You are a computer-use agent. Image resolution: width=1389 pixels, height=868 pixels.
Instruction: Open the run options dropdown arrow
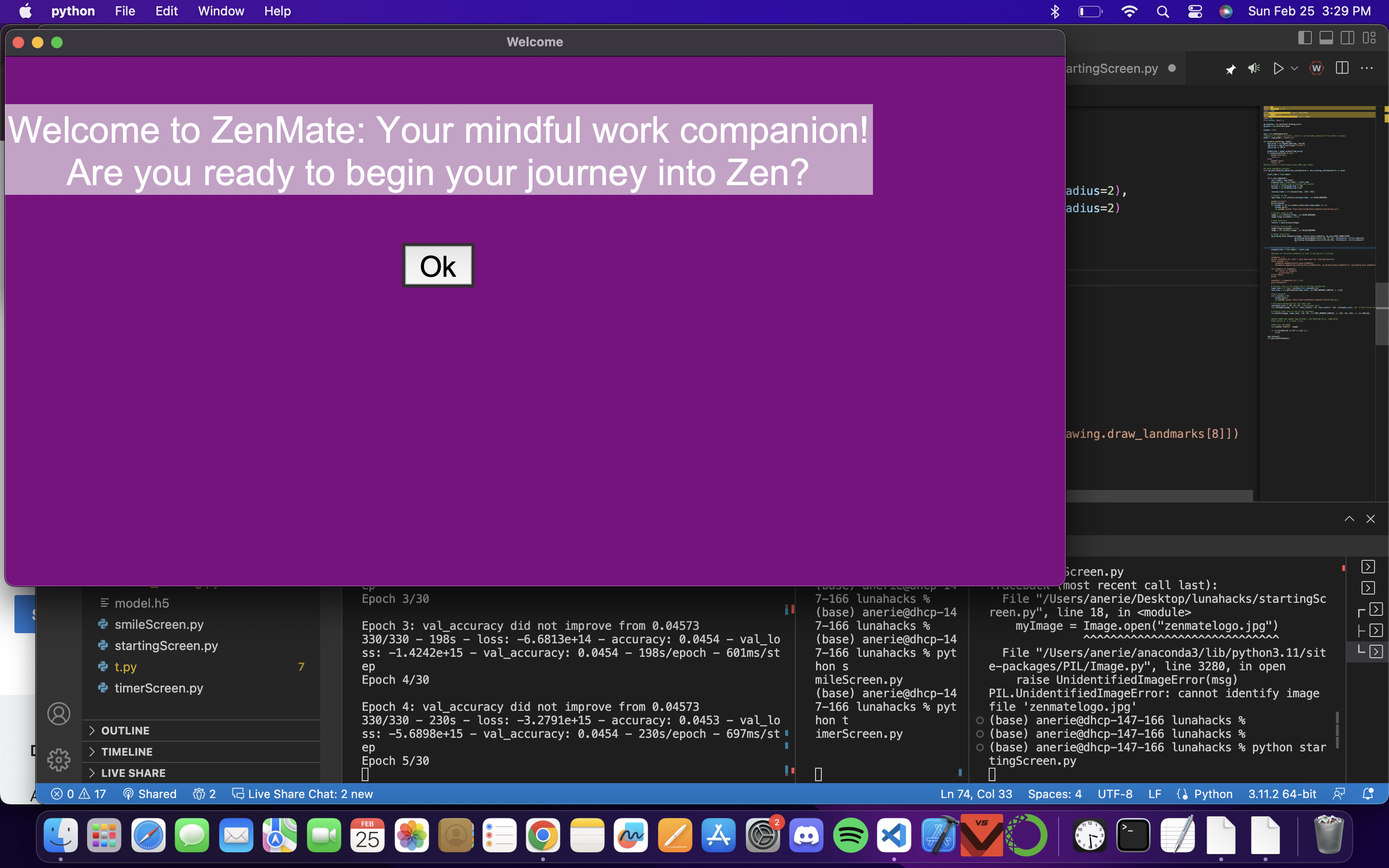[x=1294, y=68]
